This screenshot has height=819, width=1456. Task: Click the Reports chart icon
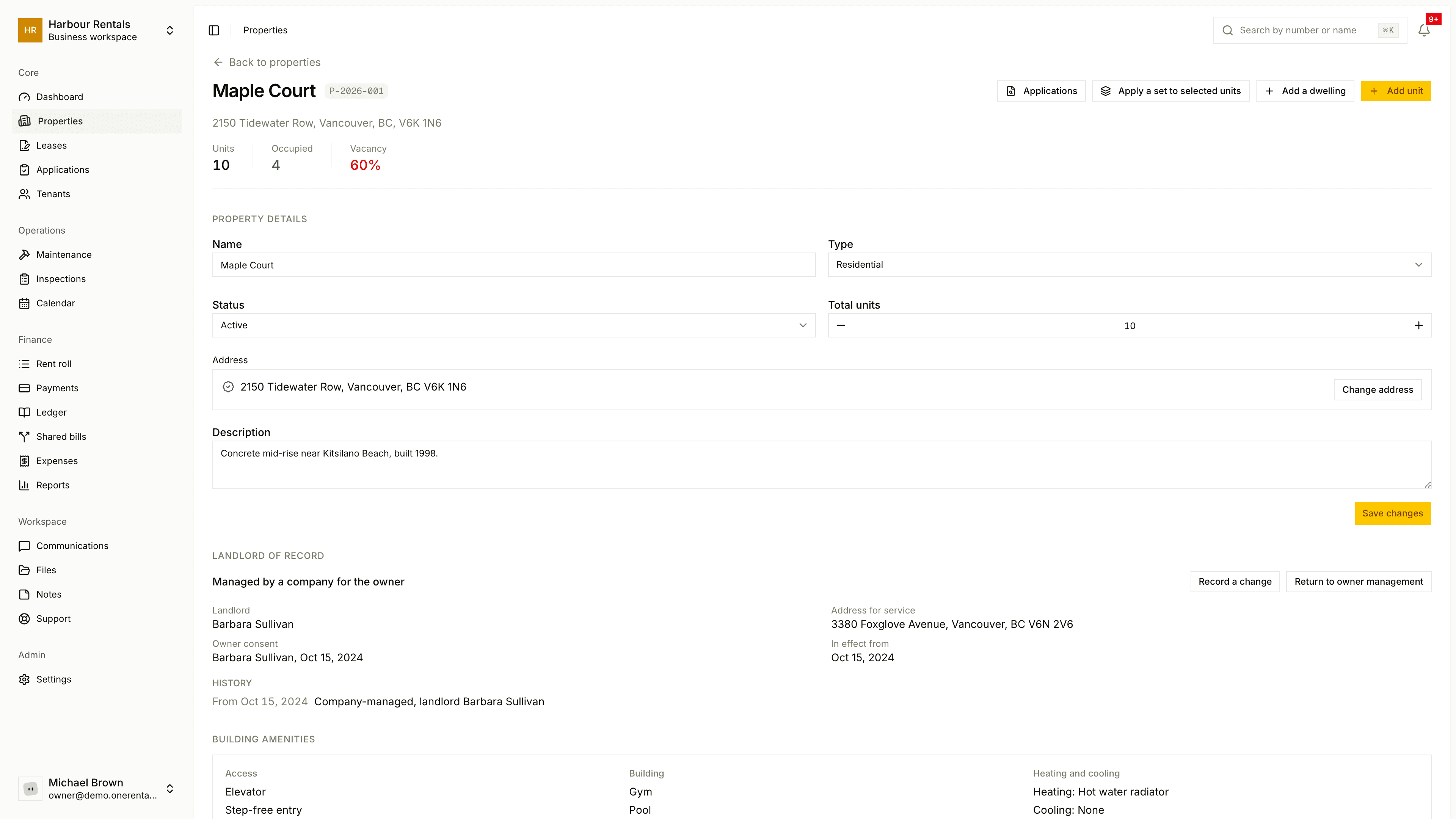coord(24,485)
